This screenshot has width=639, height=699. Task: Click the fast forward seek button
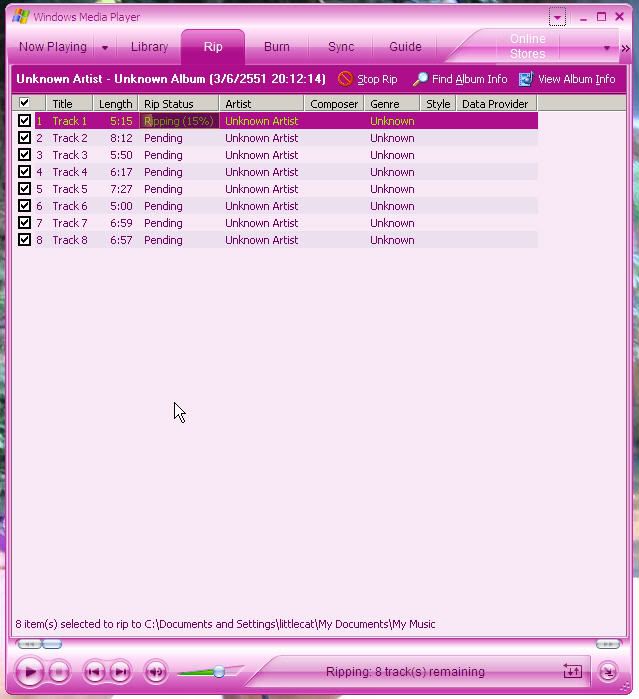click(608, 644)
